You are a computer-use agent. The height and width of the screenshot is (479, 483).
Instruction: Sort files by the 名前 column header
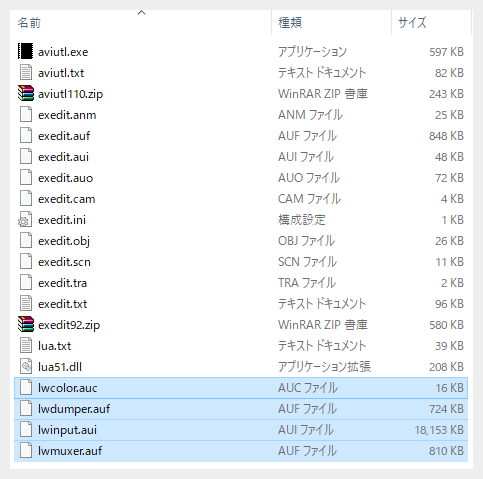click(29, 23)
